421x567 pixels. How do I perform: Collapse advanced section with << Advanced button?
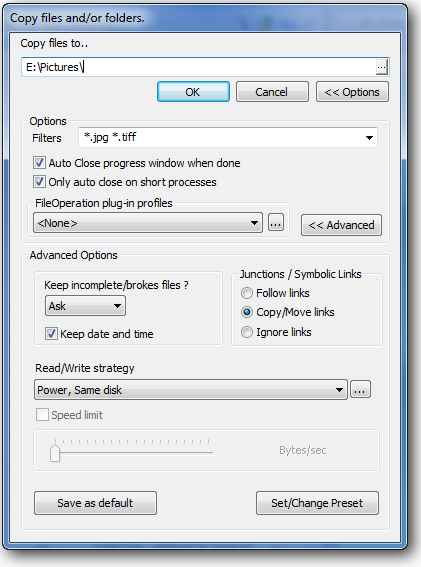point(341,225)
